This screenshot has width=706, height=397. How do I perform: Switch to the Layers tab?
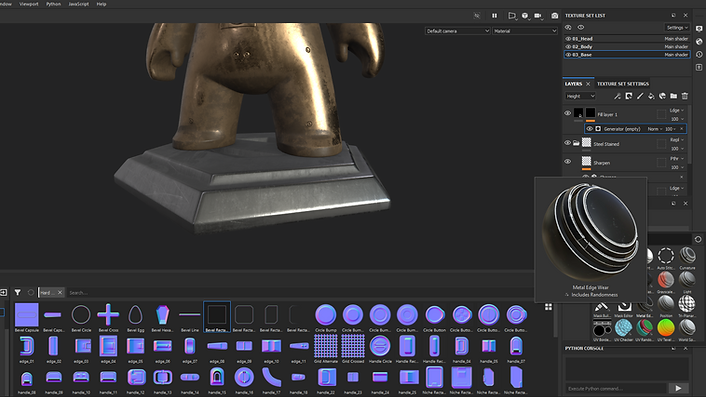pyautogui.click(x=574, y=84)
